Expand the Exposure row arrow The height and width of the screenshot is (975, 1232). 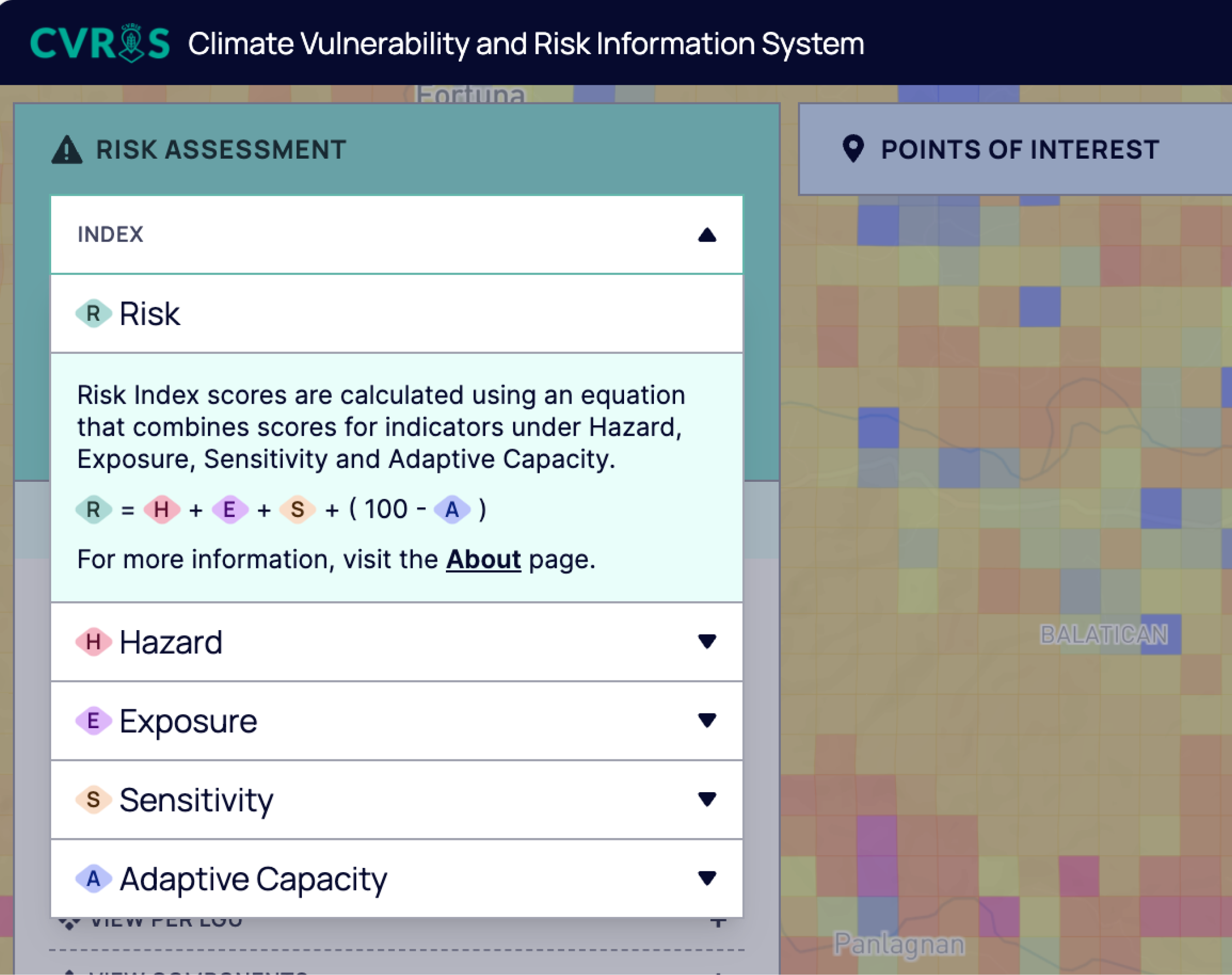[x=707, y=721]
